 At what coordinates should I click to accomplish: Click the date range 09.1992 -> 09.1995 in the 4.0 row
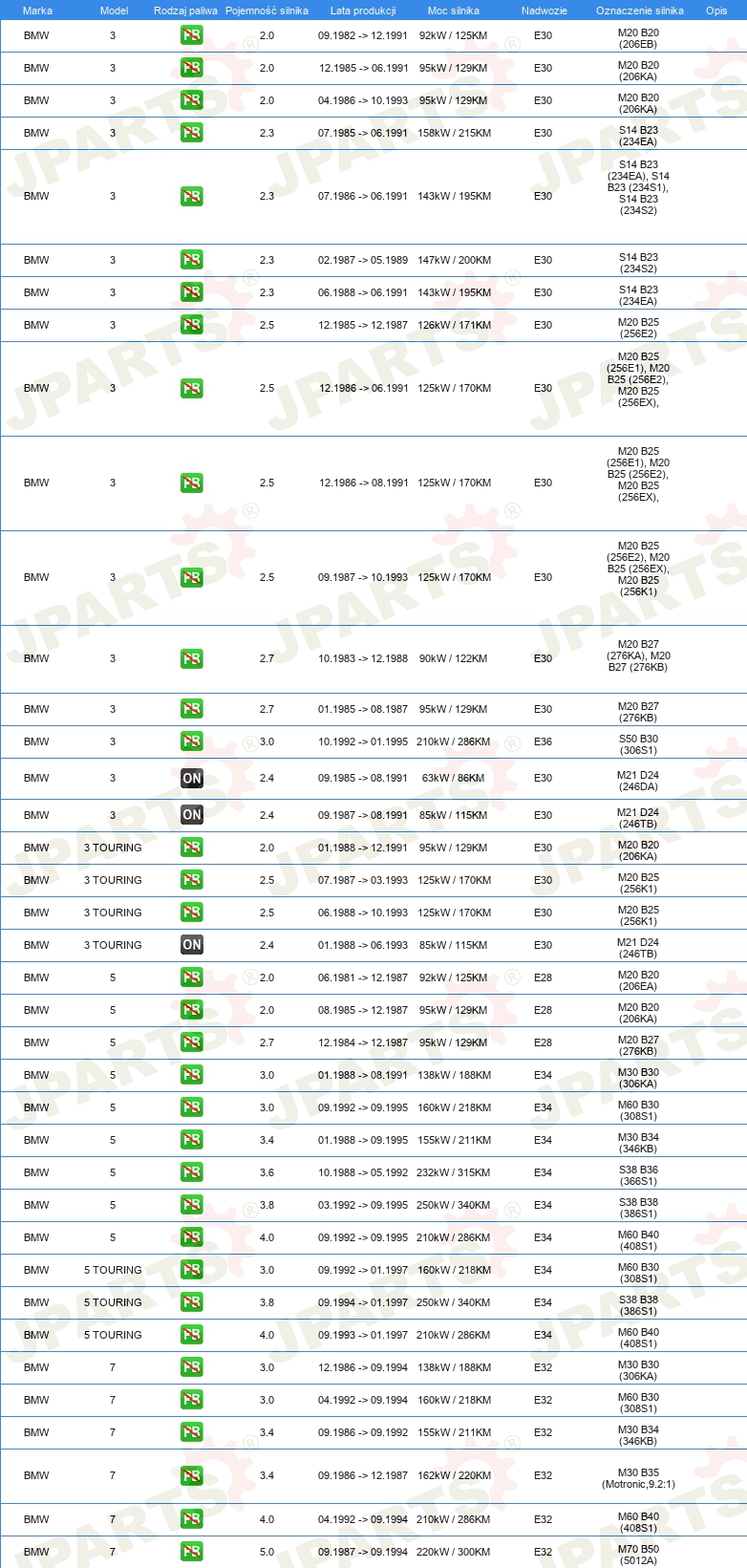click(x=363, y=1237)
